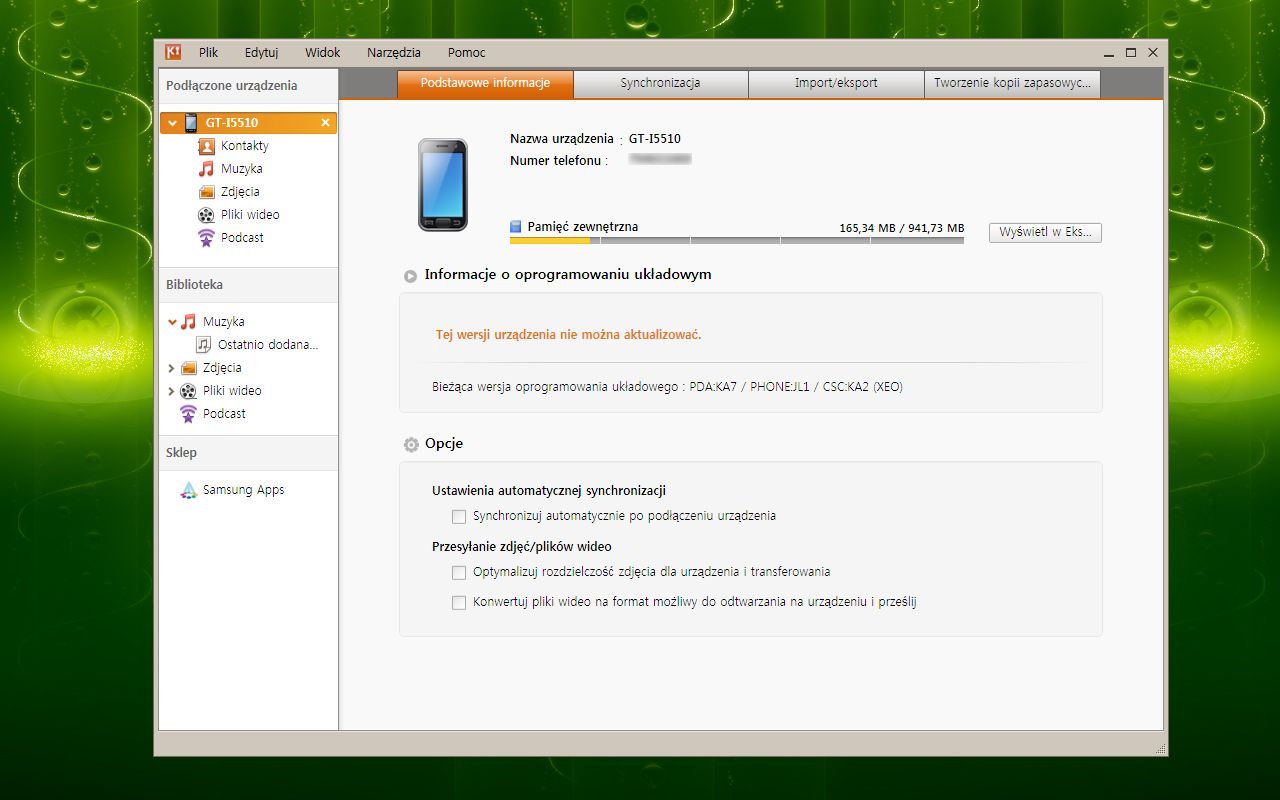Enable automatic sync on device connection
This screenshot has height=800, width=1280.
459,517
